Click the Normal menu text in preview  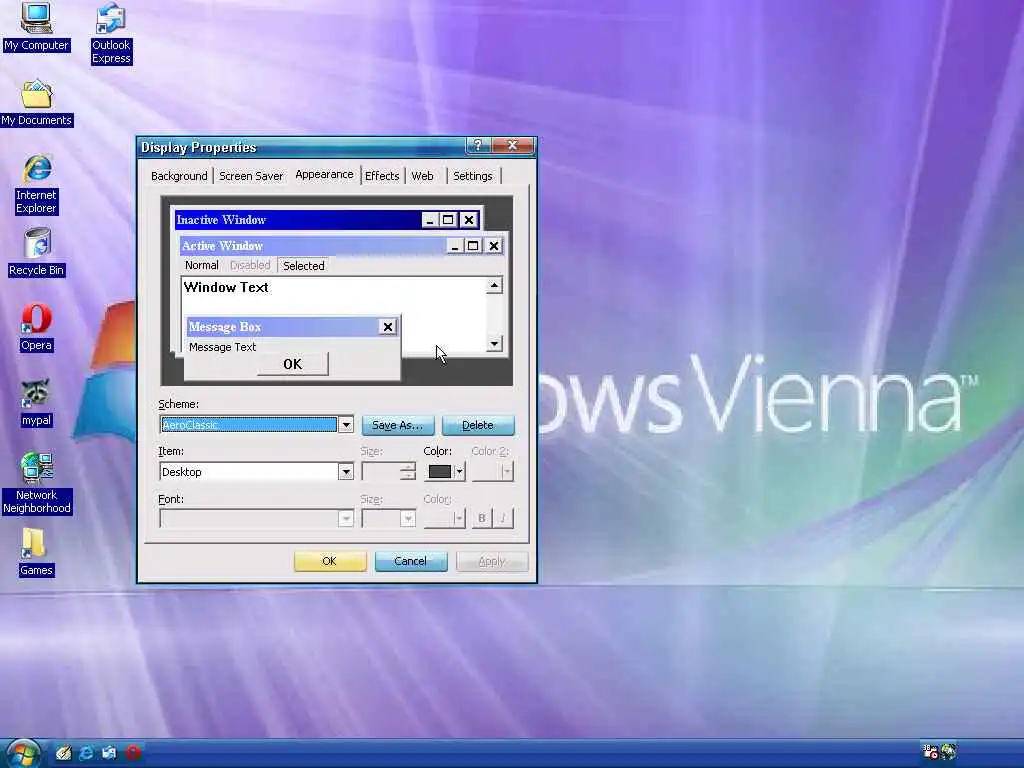(201, 265)
